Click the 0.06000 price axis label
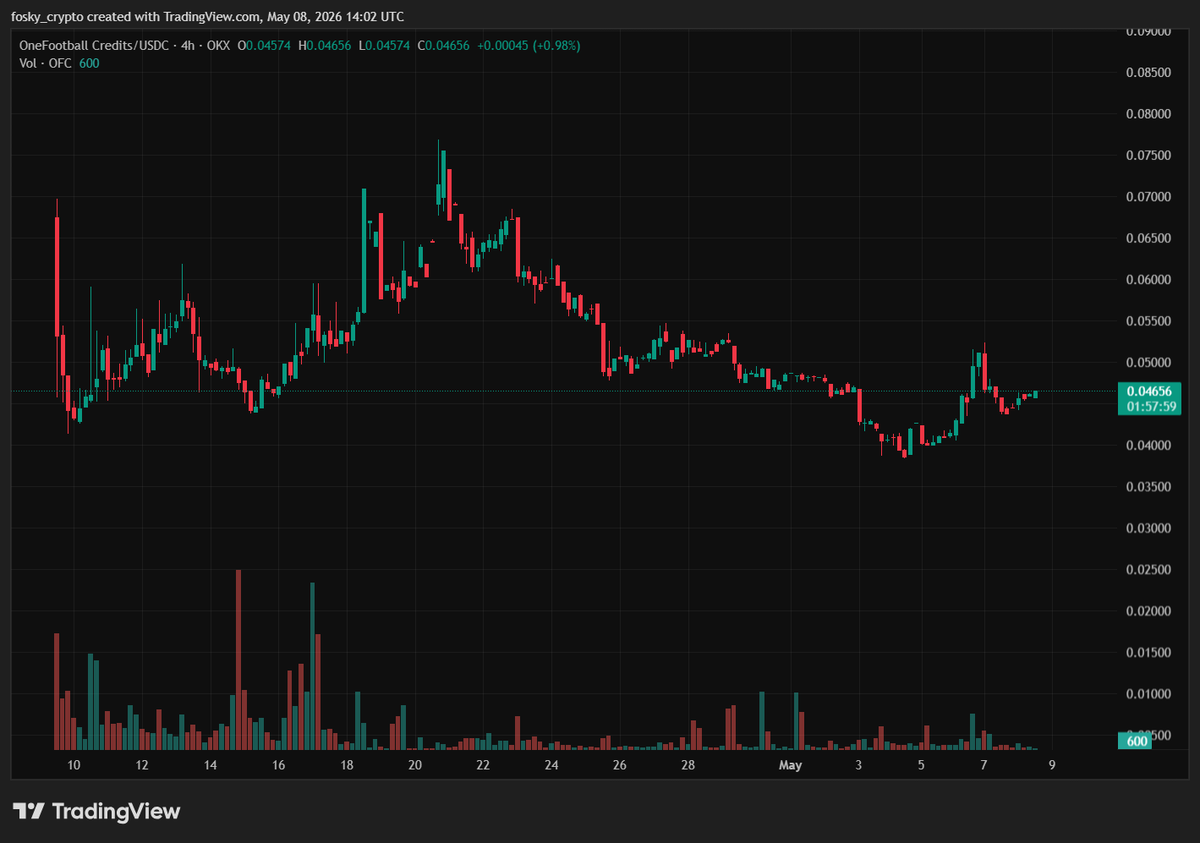 1149,280
